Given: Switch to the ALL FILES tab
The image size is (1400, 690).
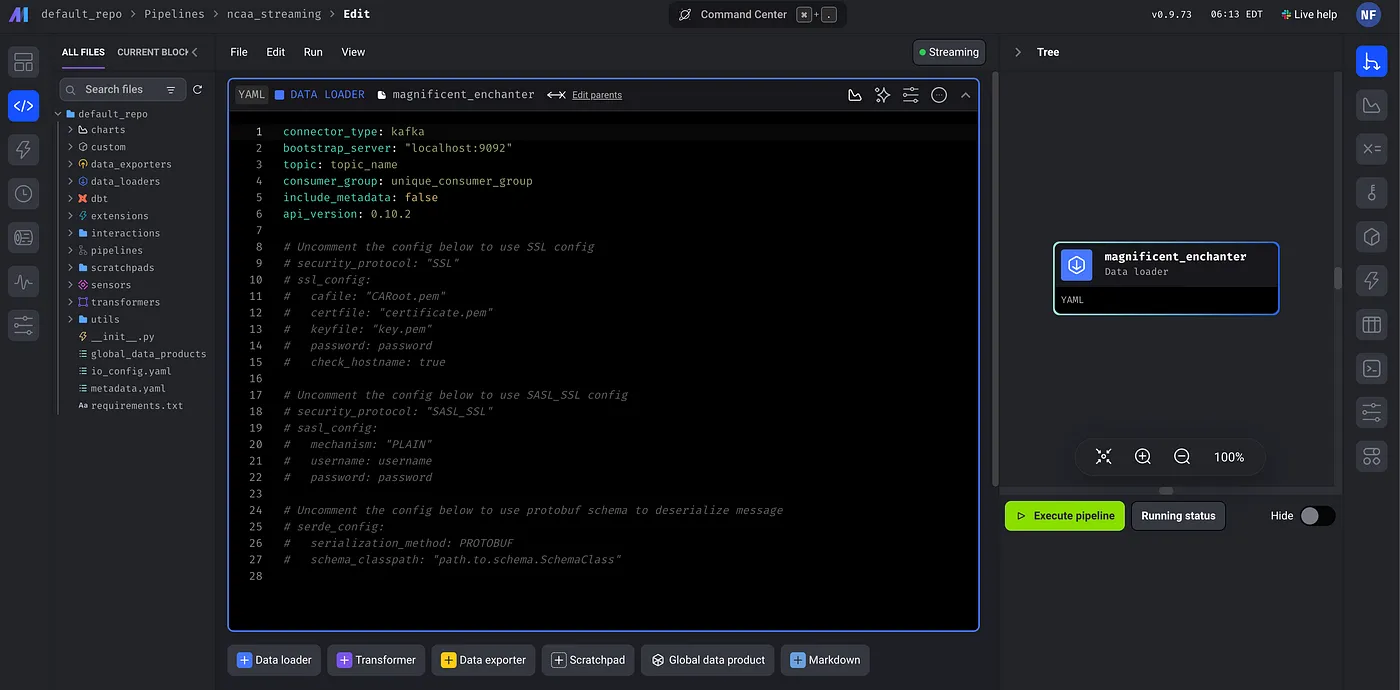Looking at the screenshot, I should tap(83, 52).
